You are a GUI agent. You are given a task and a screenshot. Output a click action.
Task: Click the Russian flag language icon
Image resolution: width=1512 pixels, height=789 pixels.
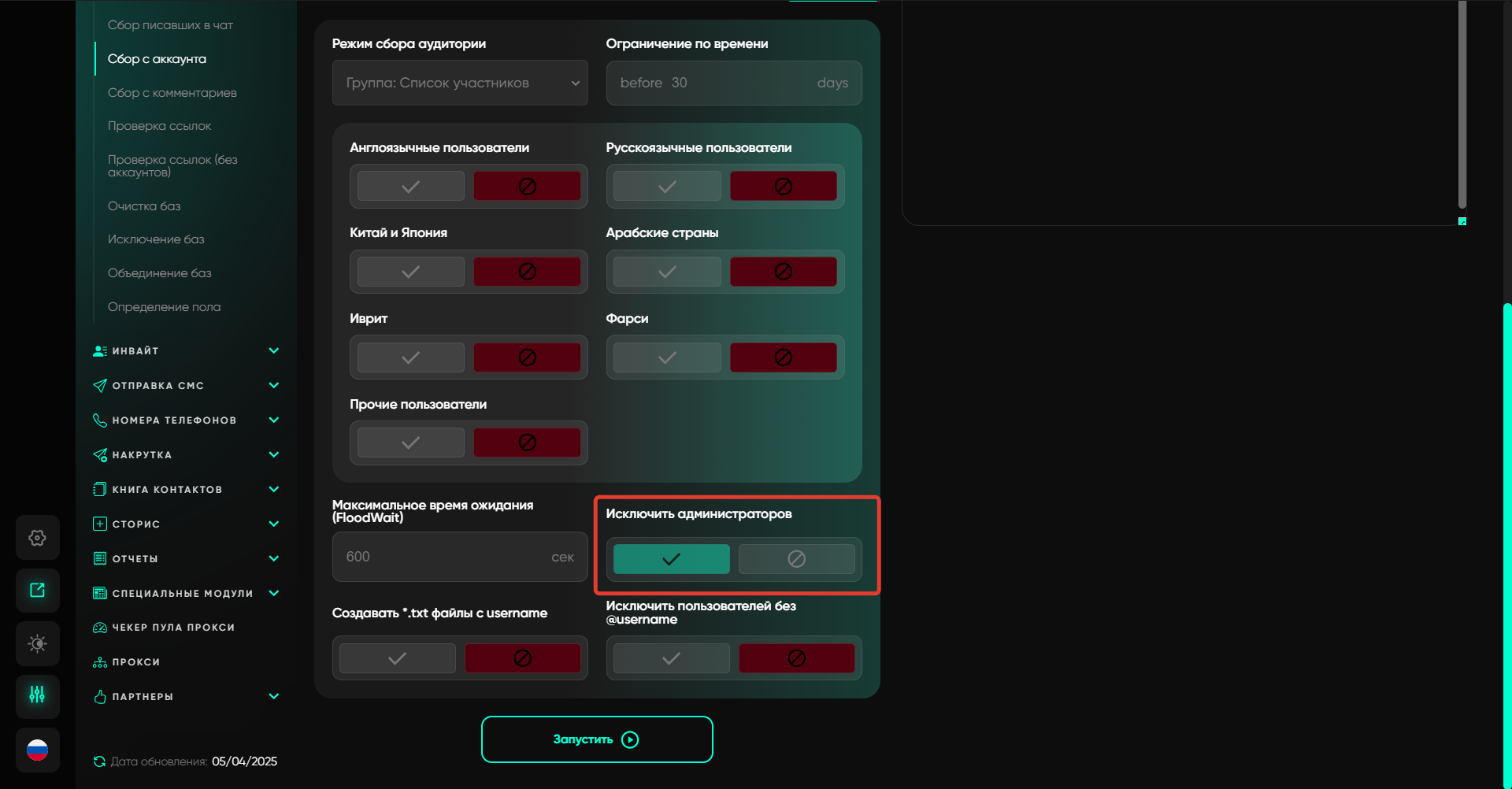pos(37,750)
